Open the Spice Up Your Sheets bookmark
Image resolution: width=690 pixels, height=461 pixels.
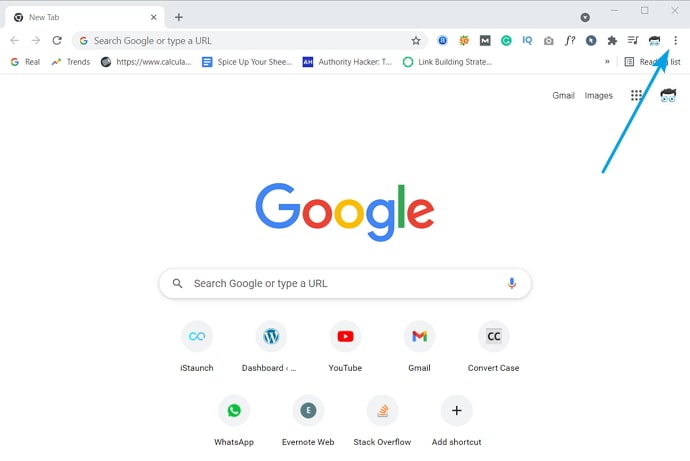(247, 62)
